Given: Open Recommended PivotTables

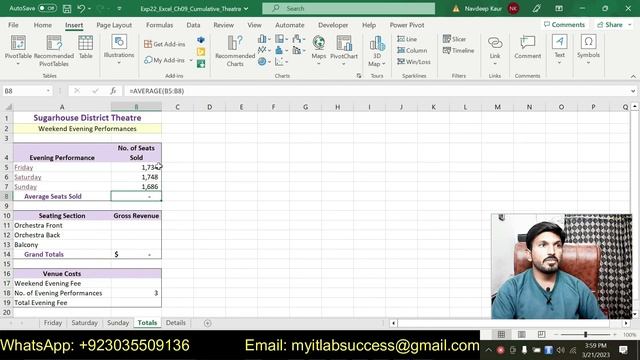Looking at the screenshot, I should [54, 50].
